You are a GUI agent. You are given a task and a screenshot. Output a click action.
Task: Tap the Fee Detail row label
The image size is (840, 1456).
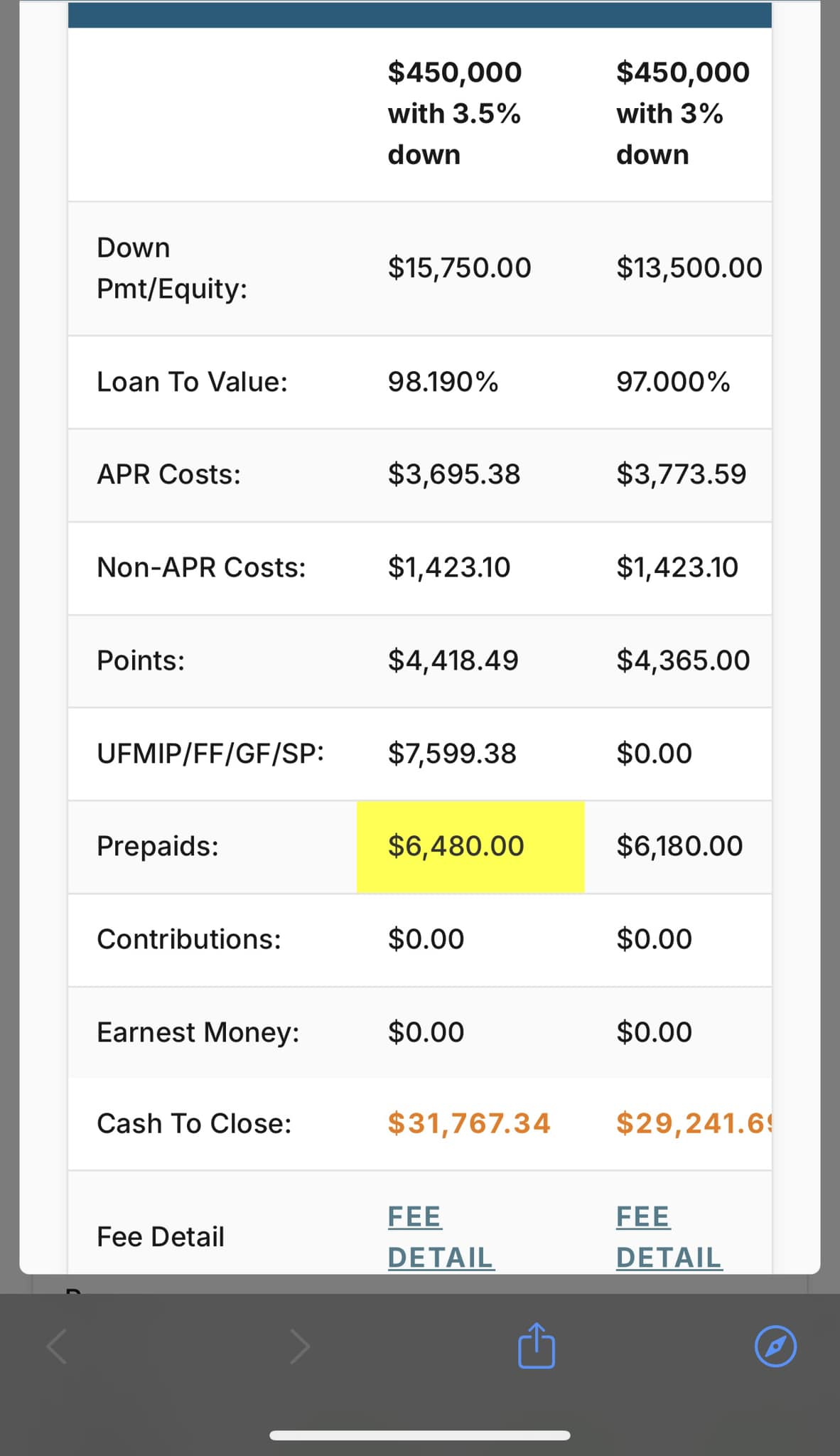click(161, 1237)
